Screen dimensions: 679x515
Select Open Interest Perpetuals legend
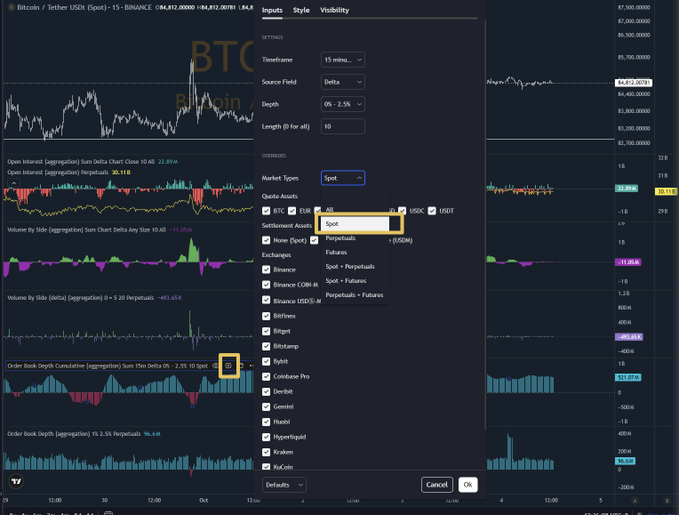click(x=58, y=172)
